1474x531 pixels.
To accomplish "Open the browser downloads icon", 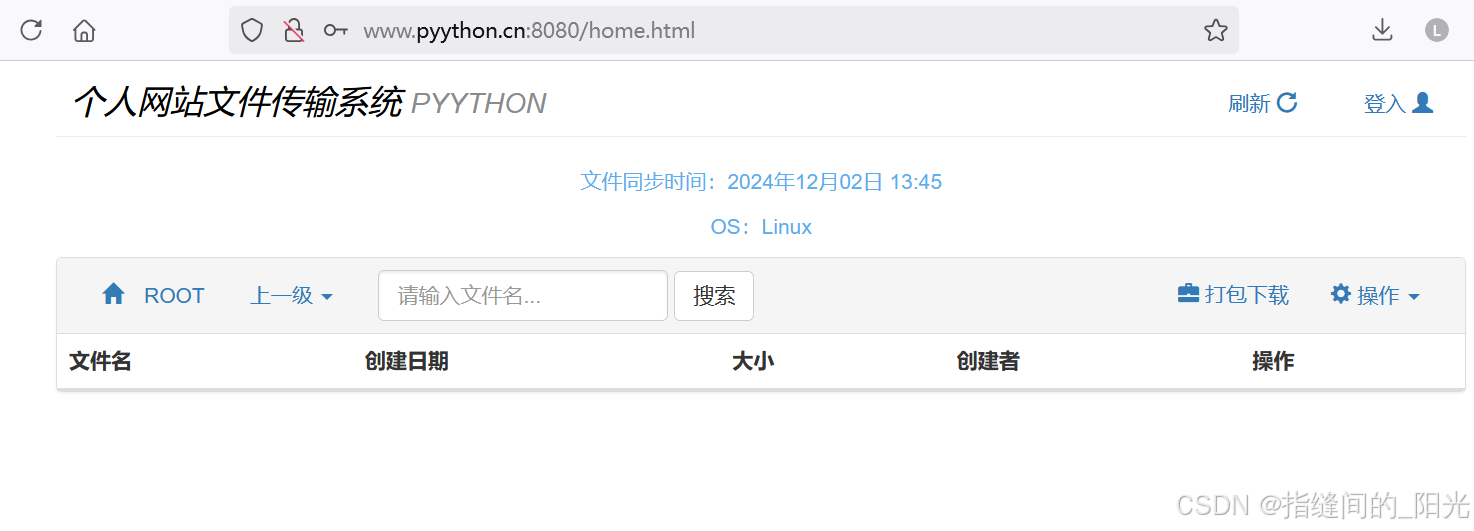I will click(x=1382, y=31).
